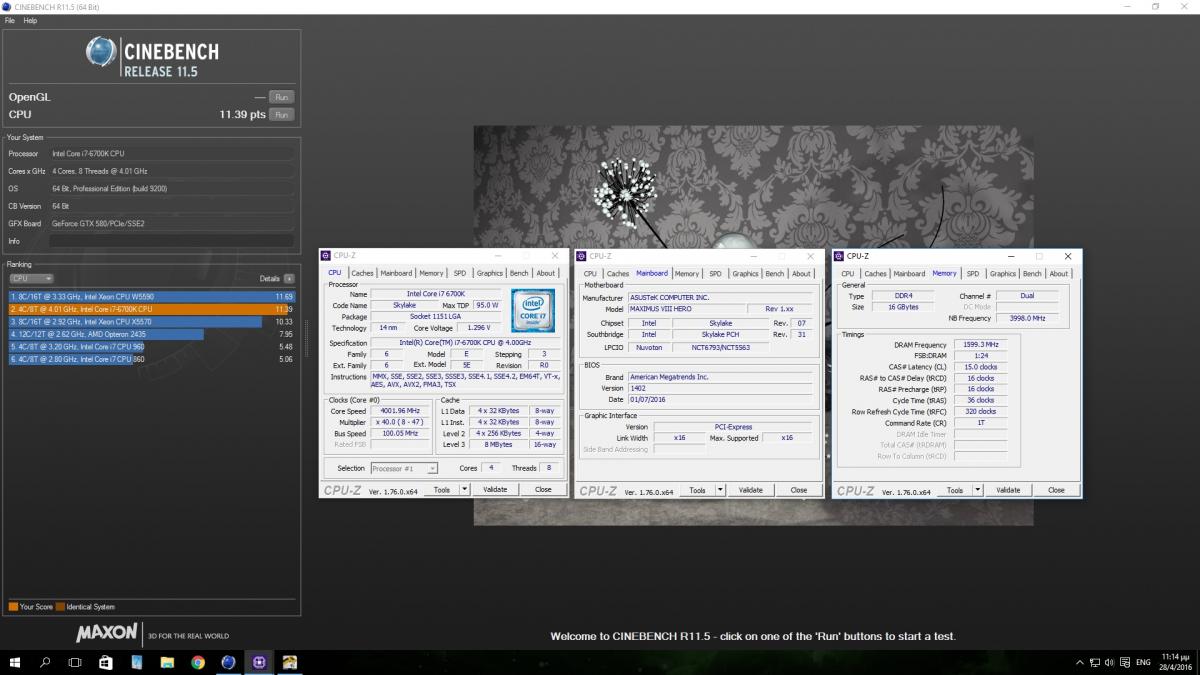Run the CPU benchmark
Image resolution: width=1200 pixels, height=675 pixels.
pyautogui.click(x=282, y=115)
